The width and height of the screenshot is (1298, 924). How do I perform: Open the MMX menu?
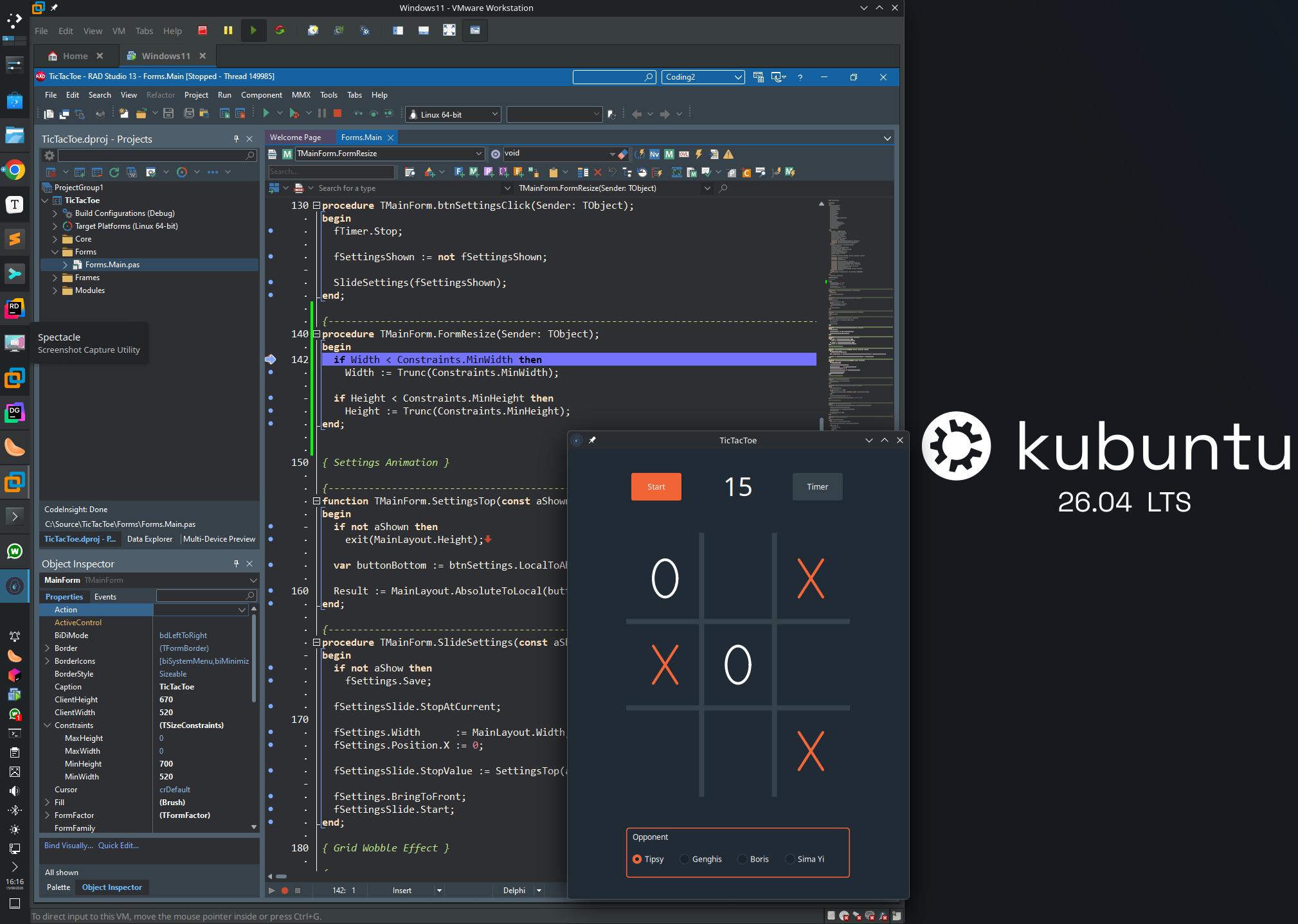[x=301, y=94]
